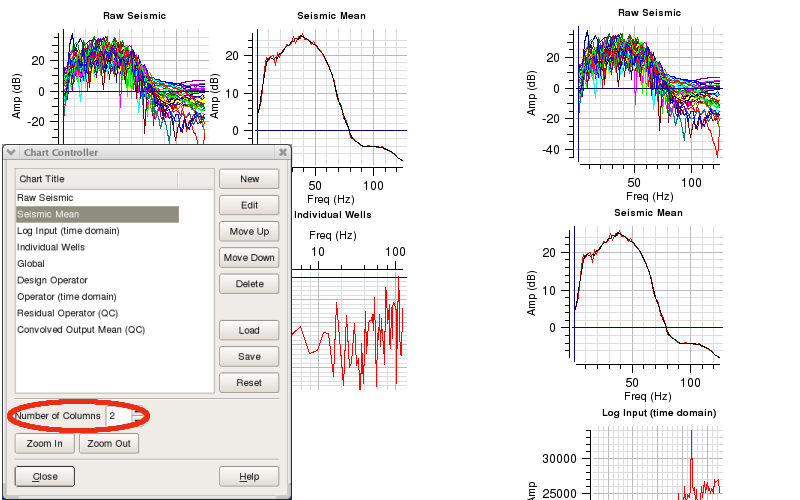Select Log Input (time domain) entry
This screenshot has width=800, height=500.
coord(68,231)
